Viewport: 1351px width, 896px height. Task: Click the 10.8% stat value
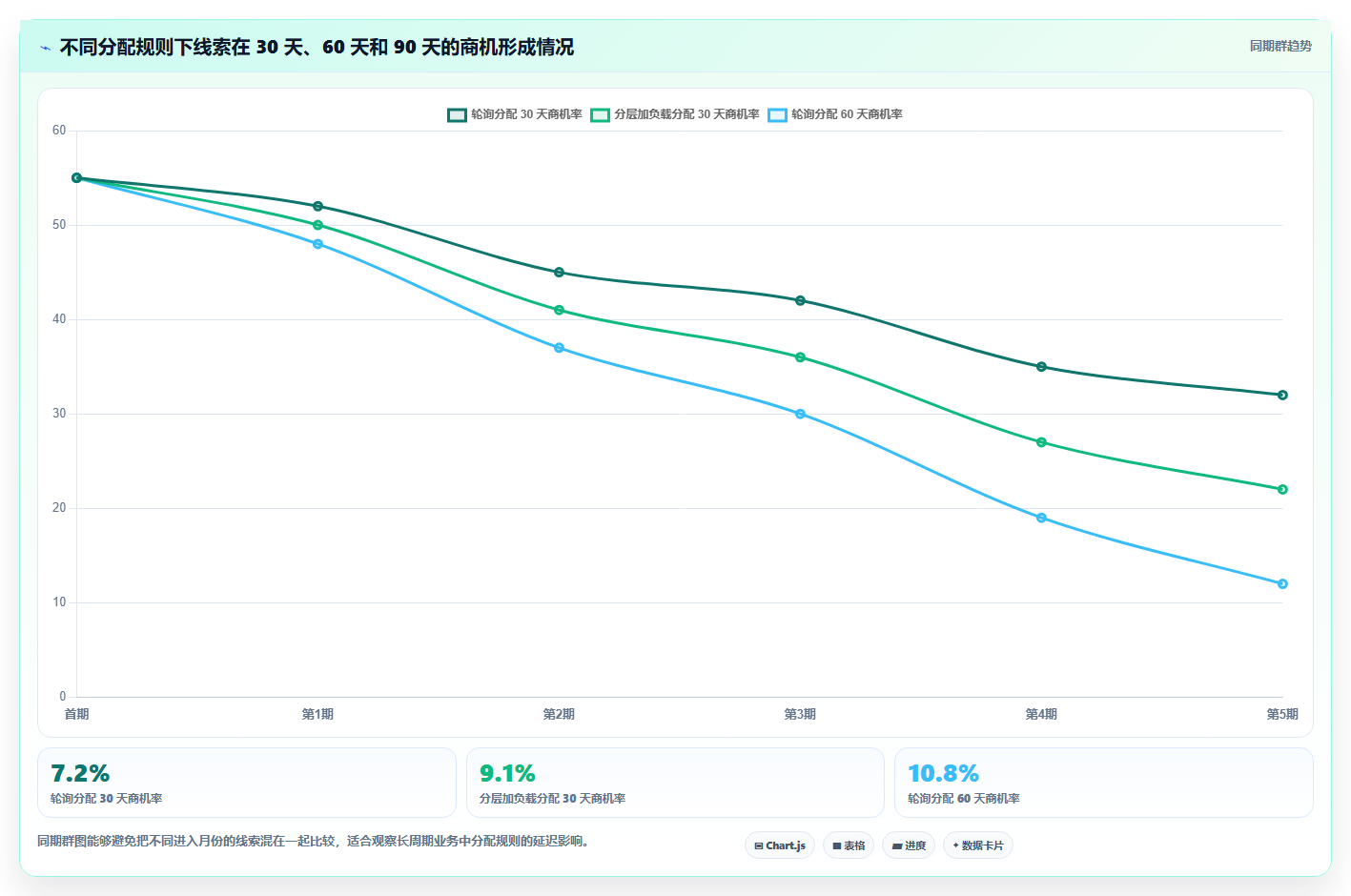pos(944,773)
